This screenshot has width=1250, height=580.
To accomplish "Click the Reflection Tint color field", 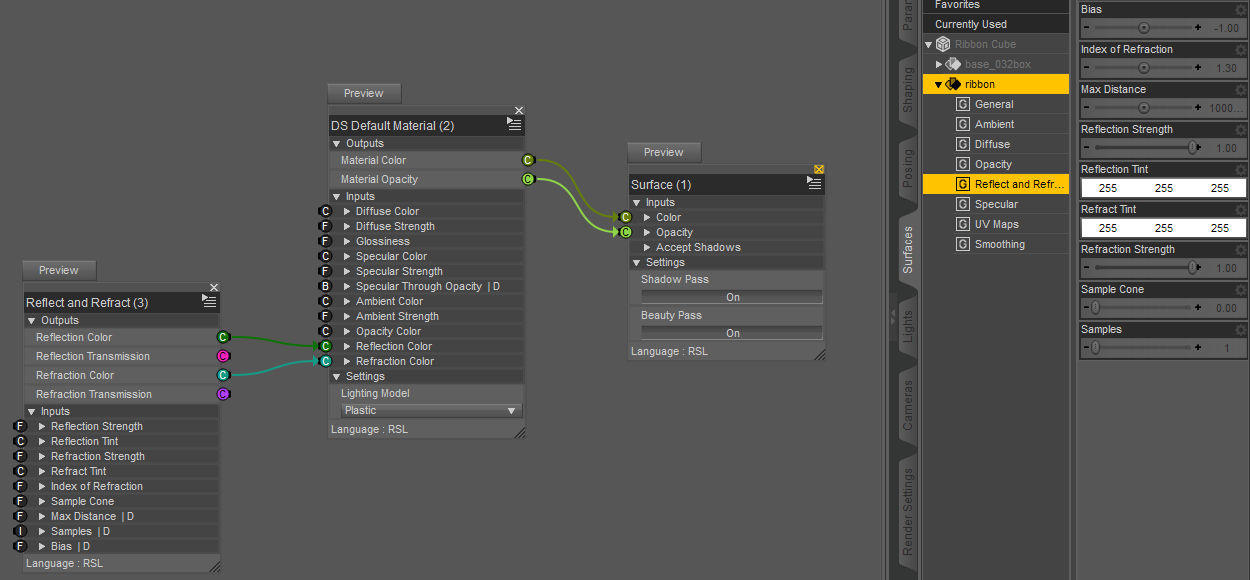I will (x=1164, y=188).
